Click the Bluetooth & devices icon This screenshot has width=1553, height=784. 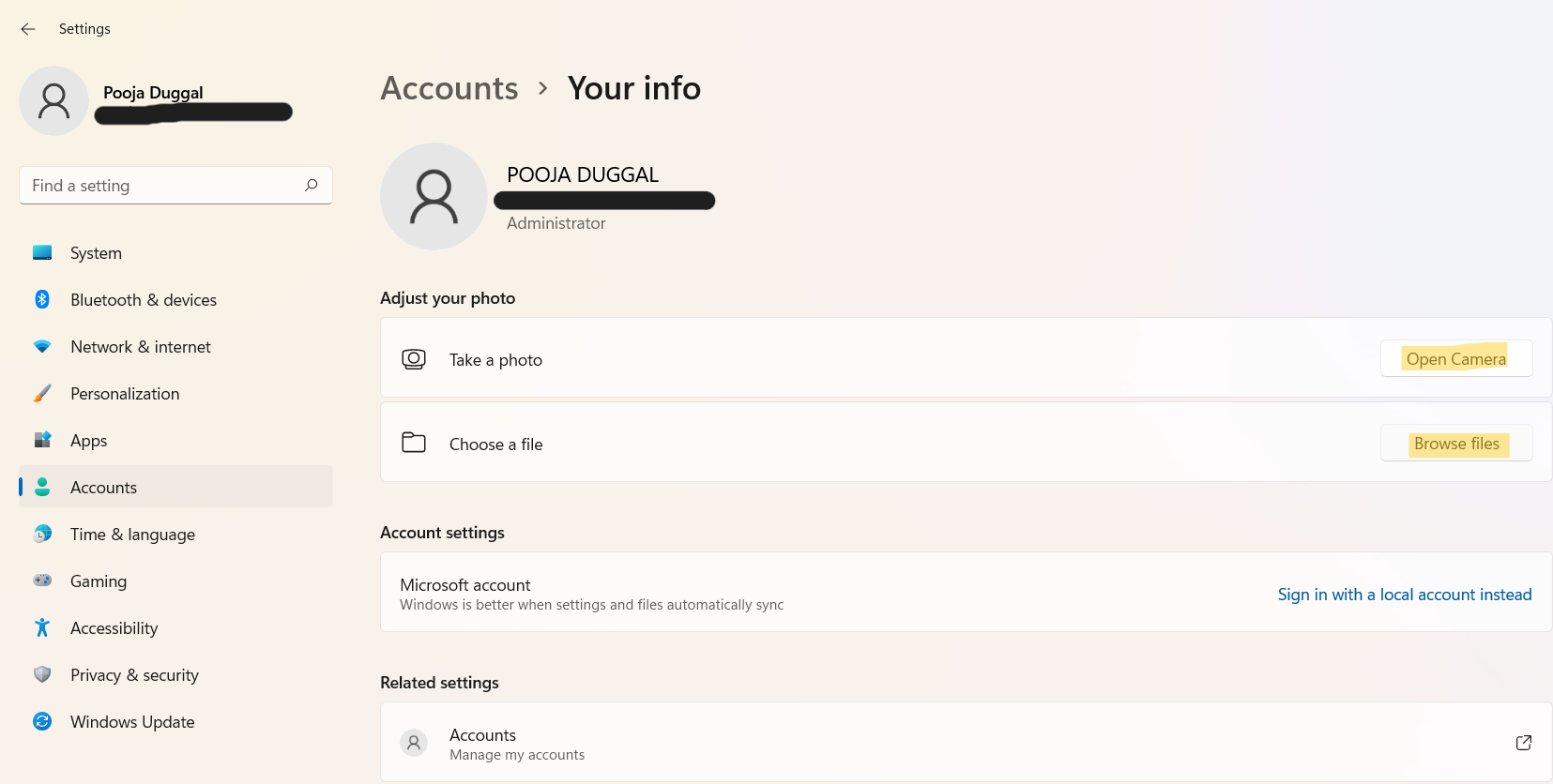pos(42,299)
